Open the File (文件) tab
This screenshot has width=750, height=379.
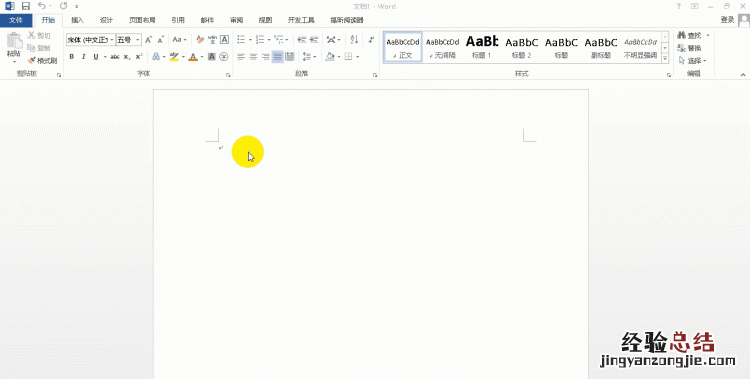[x=16, y=20]
